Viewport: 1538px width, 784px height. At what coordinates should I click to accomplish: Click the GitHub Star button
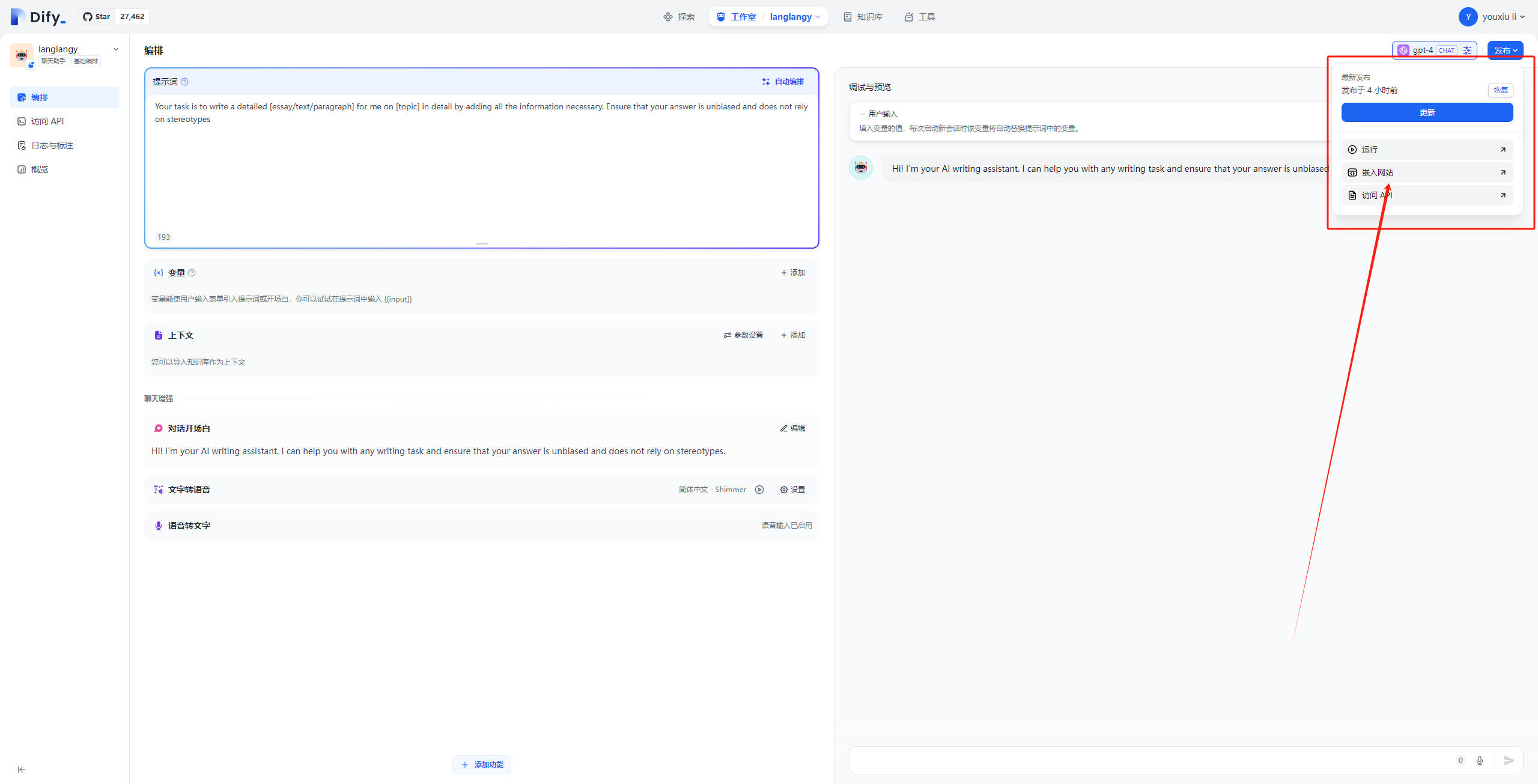97,17
